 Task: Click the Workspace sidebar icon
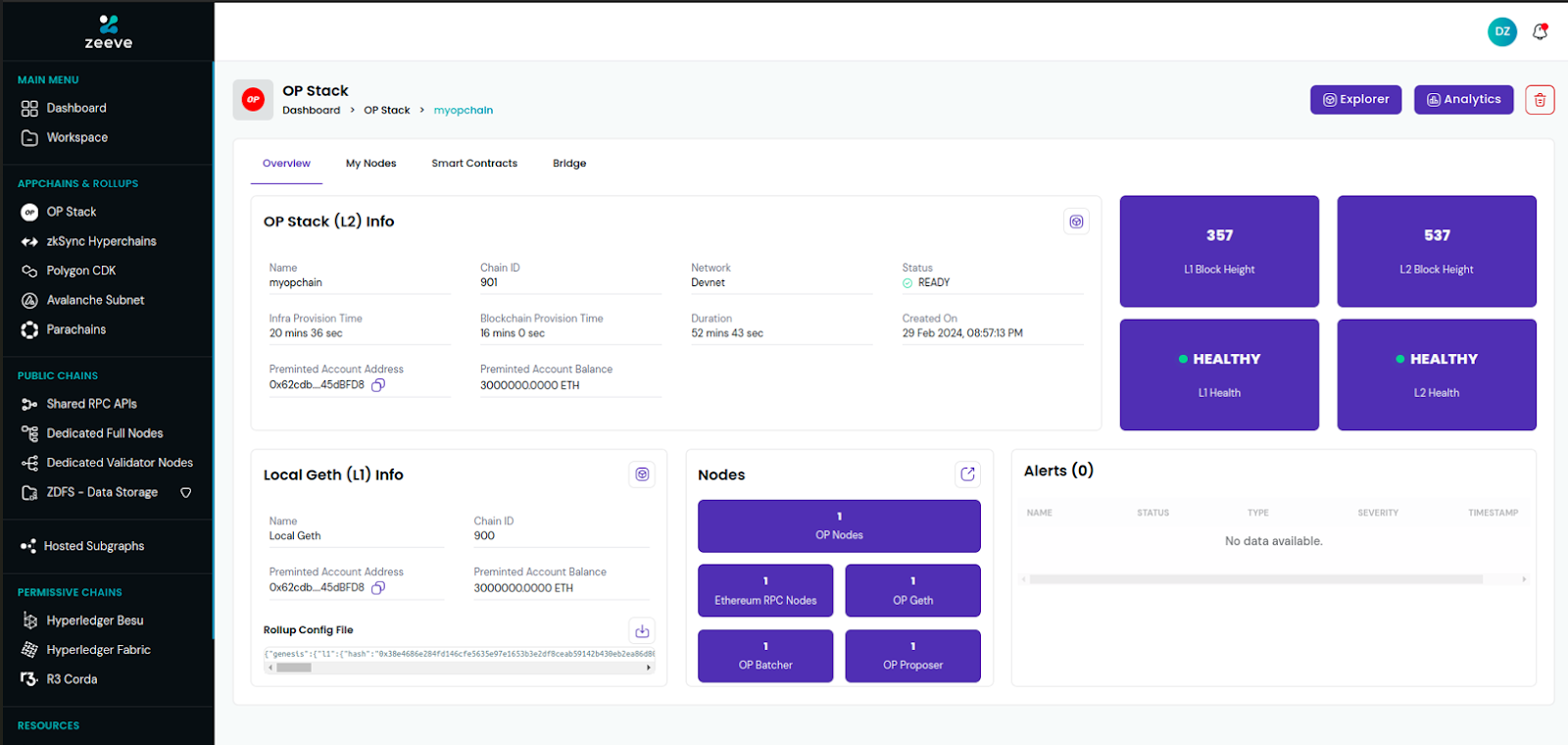(x=29, y=137)
